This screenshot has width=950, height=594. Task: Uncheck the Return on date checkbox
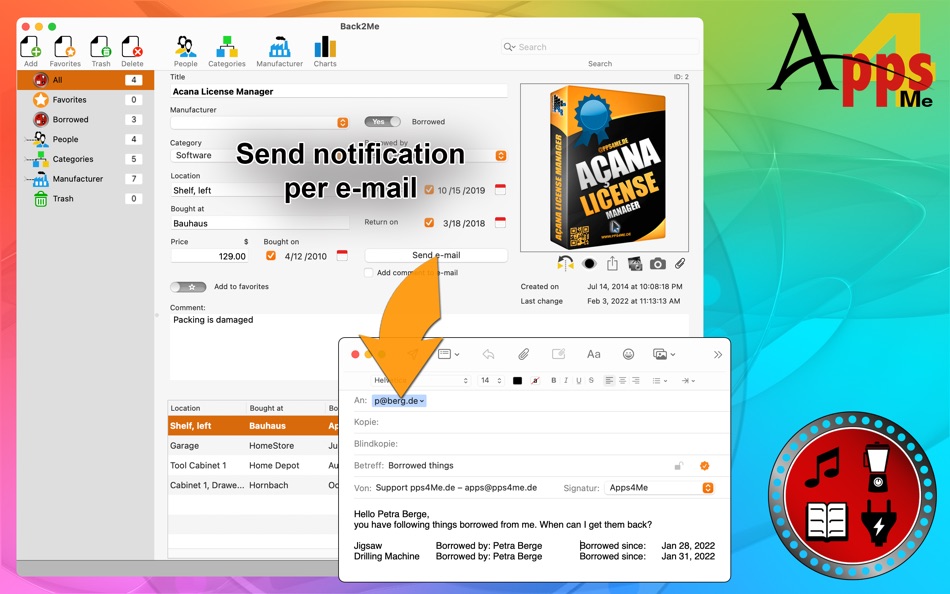[x=429, y=222]
